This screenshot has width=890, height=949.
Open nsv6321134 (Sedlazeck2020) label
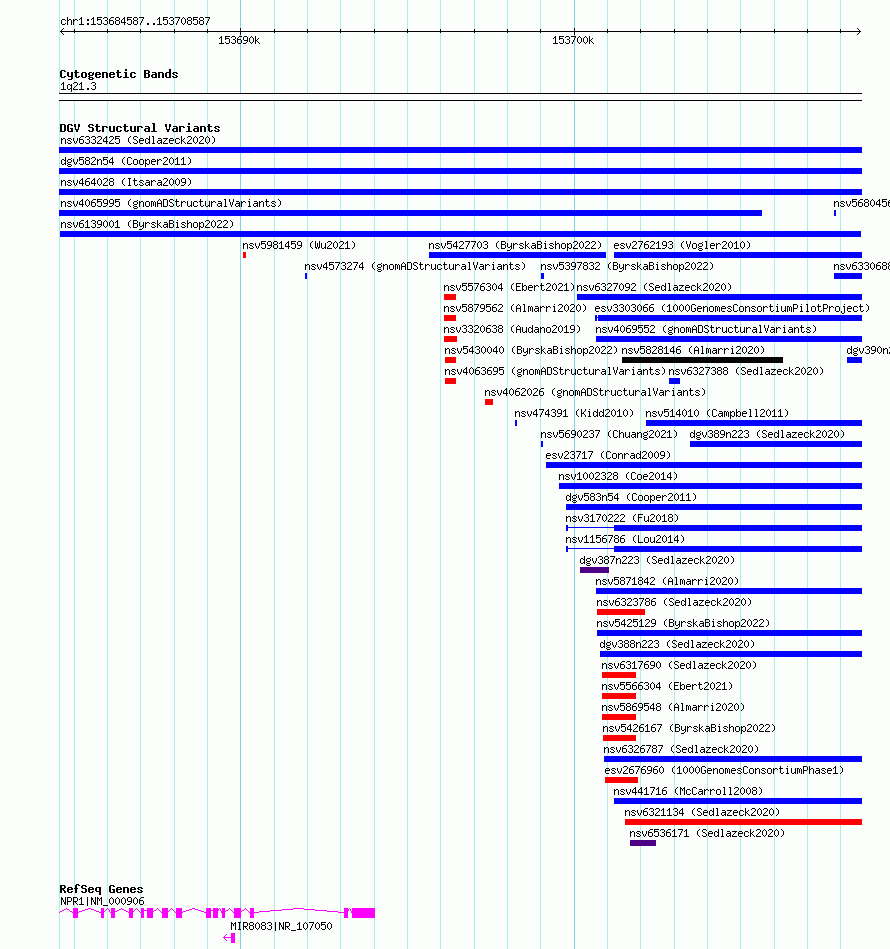coord(702,813)
